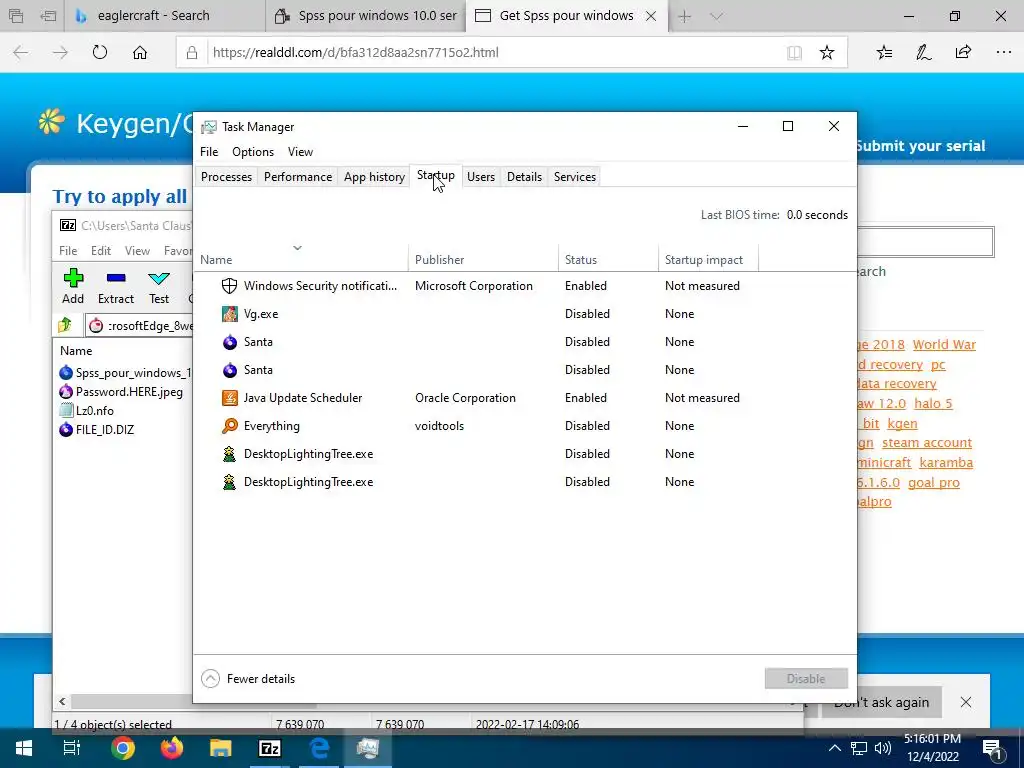The width and height of the screenshot is (1024, 768).
Task: Sort 7-Zip list by Name header
Action: point(76,351)
